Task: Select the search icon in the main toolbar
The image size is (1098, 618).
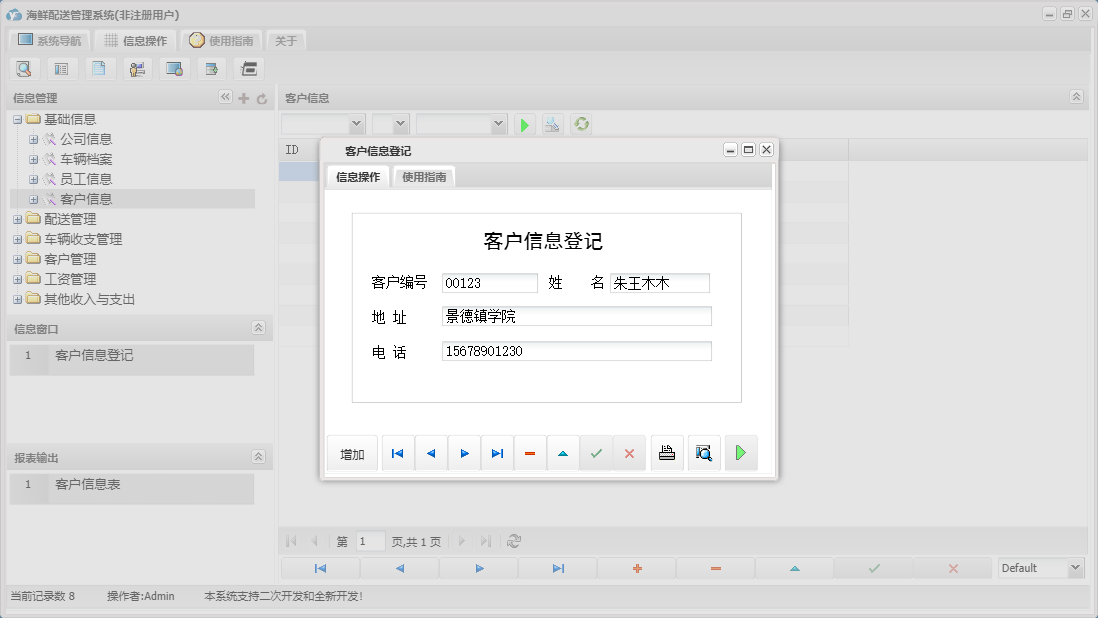Action: (24, 68)
